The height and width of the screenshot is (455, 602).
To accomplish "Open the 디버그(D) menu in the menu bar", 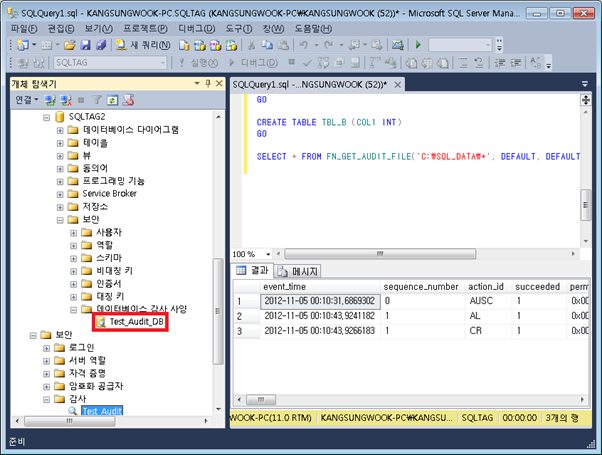I will (x=196, y=29).
